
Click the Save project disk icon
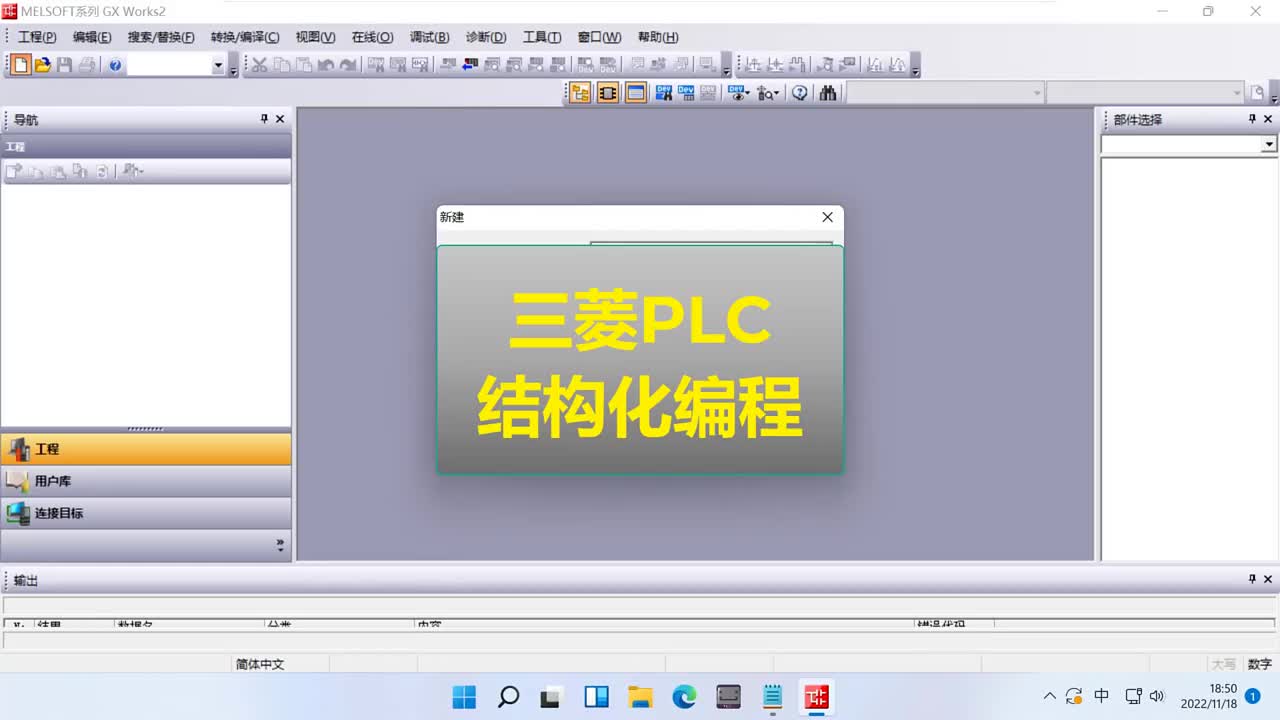click(x=65, y=65)
